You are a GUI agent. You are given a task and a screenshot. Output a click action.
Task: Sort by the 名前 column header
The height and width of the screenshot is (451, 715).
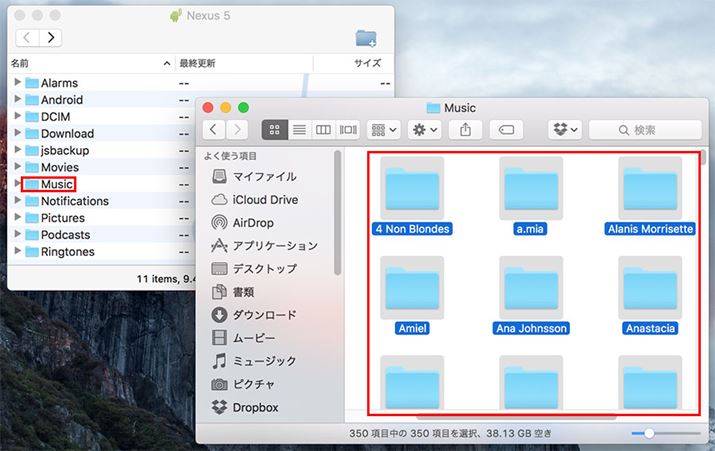21,63
